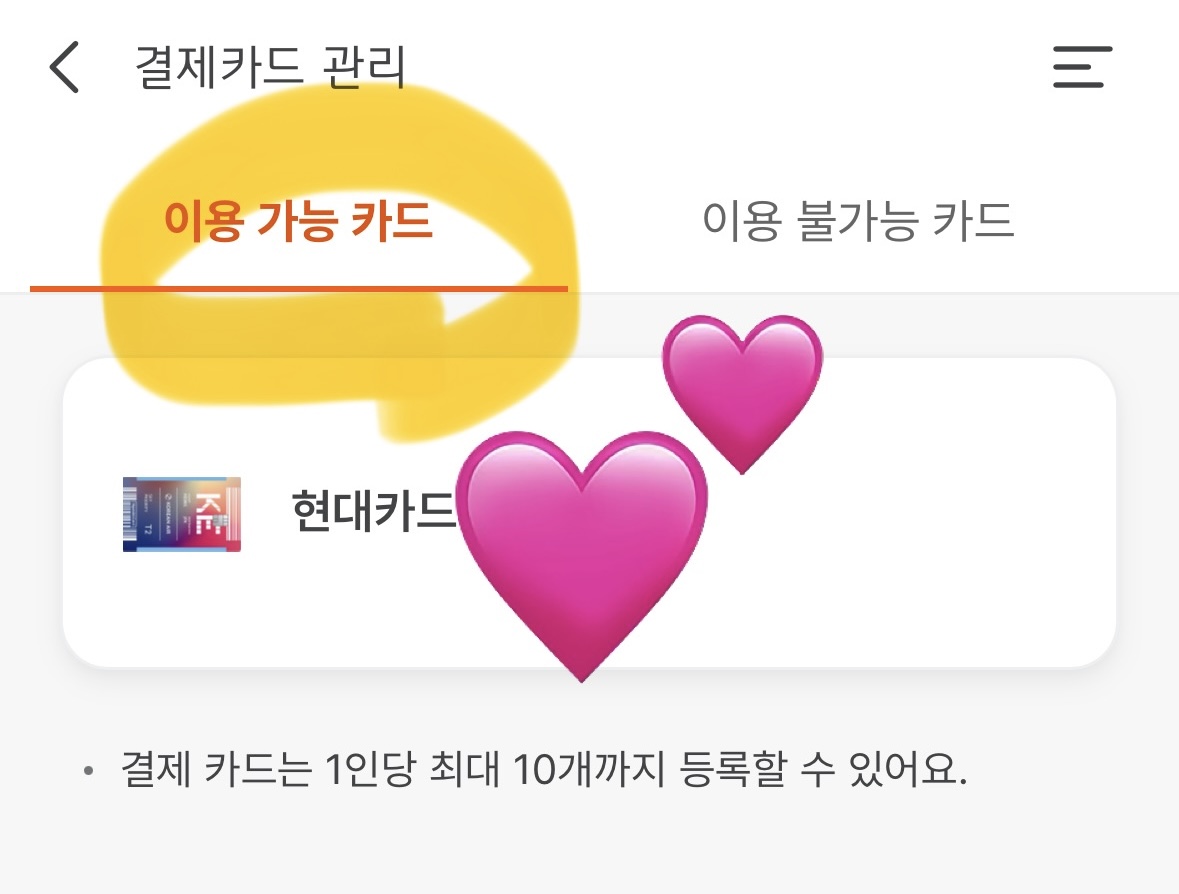1179x894 pixels.
Task: Select the 현대카드 card name
Action: pyautogui.click(x=374, y=511)
